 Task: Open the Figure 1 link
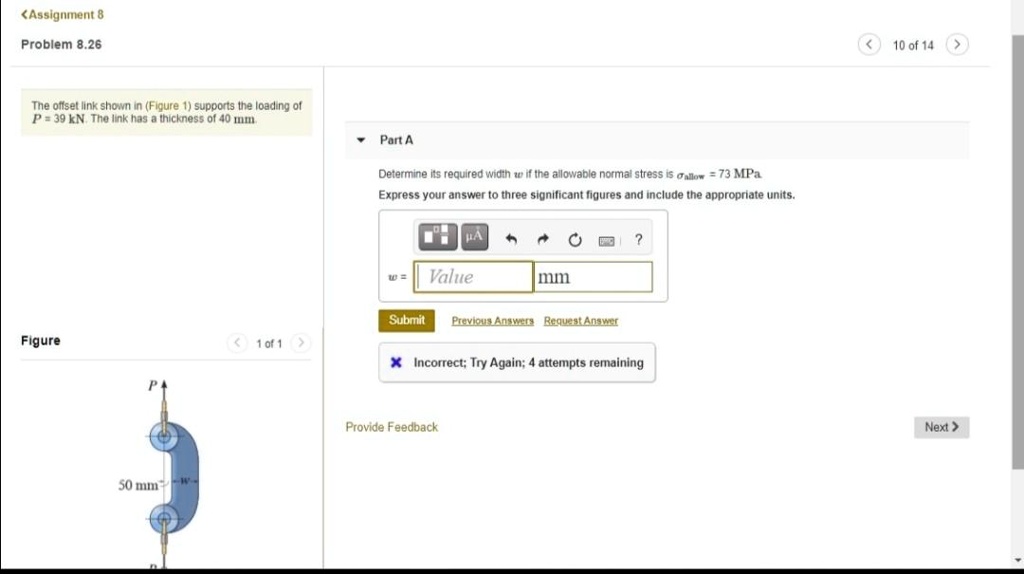pos(168,106)
